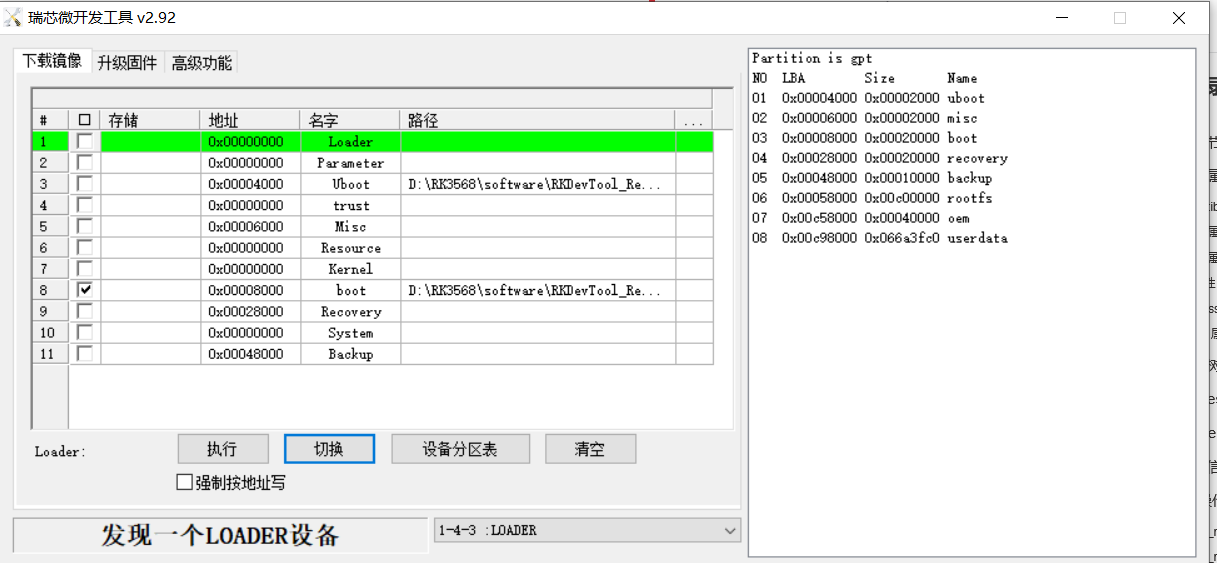Check the Misc row checkbox
Image resolution: width=1217 pixels, height=563 pixels.
[x=85, y=226]
